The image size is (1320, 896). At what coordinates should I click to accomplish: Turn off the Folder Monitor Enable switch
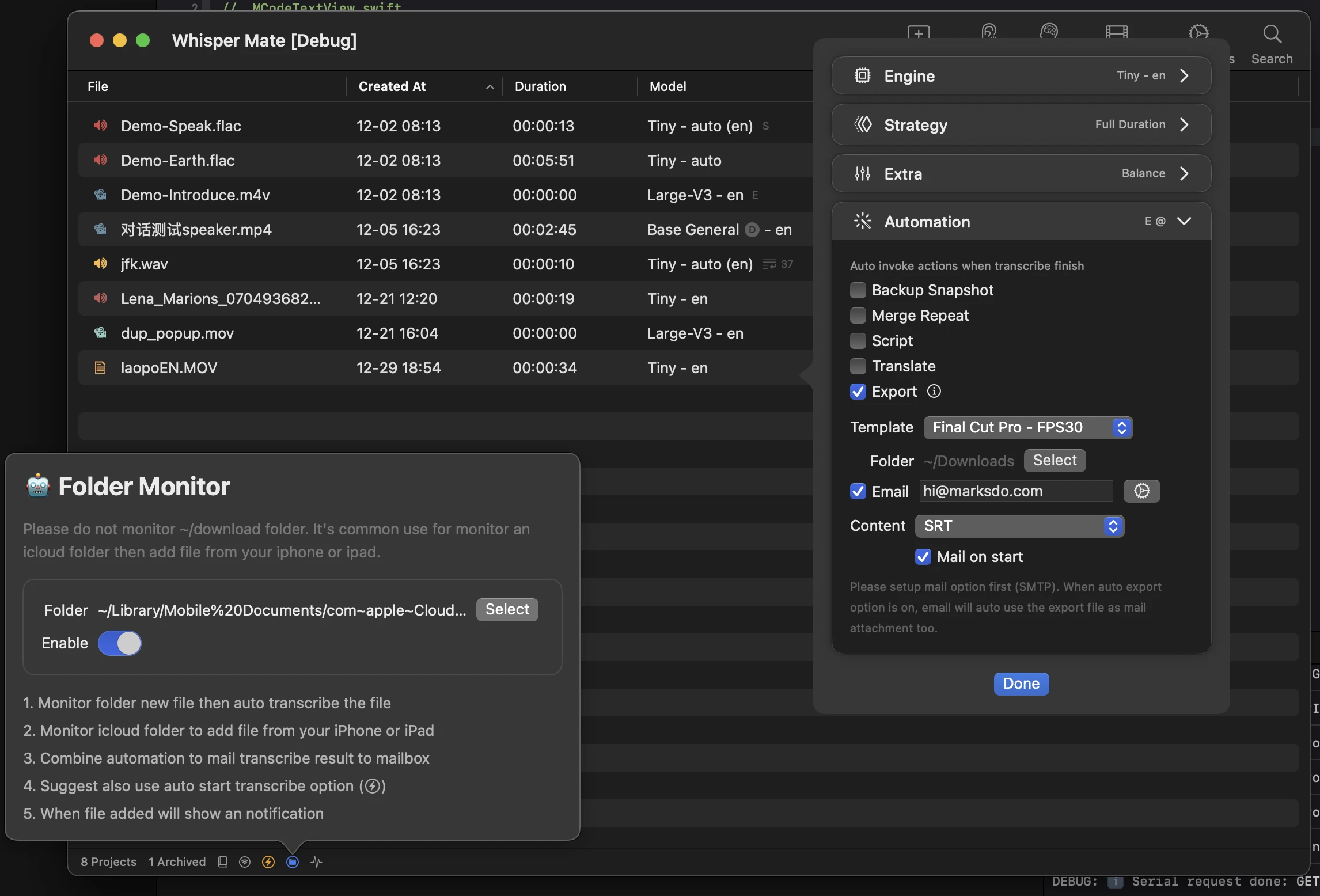[x=120, y=643]
